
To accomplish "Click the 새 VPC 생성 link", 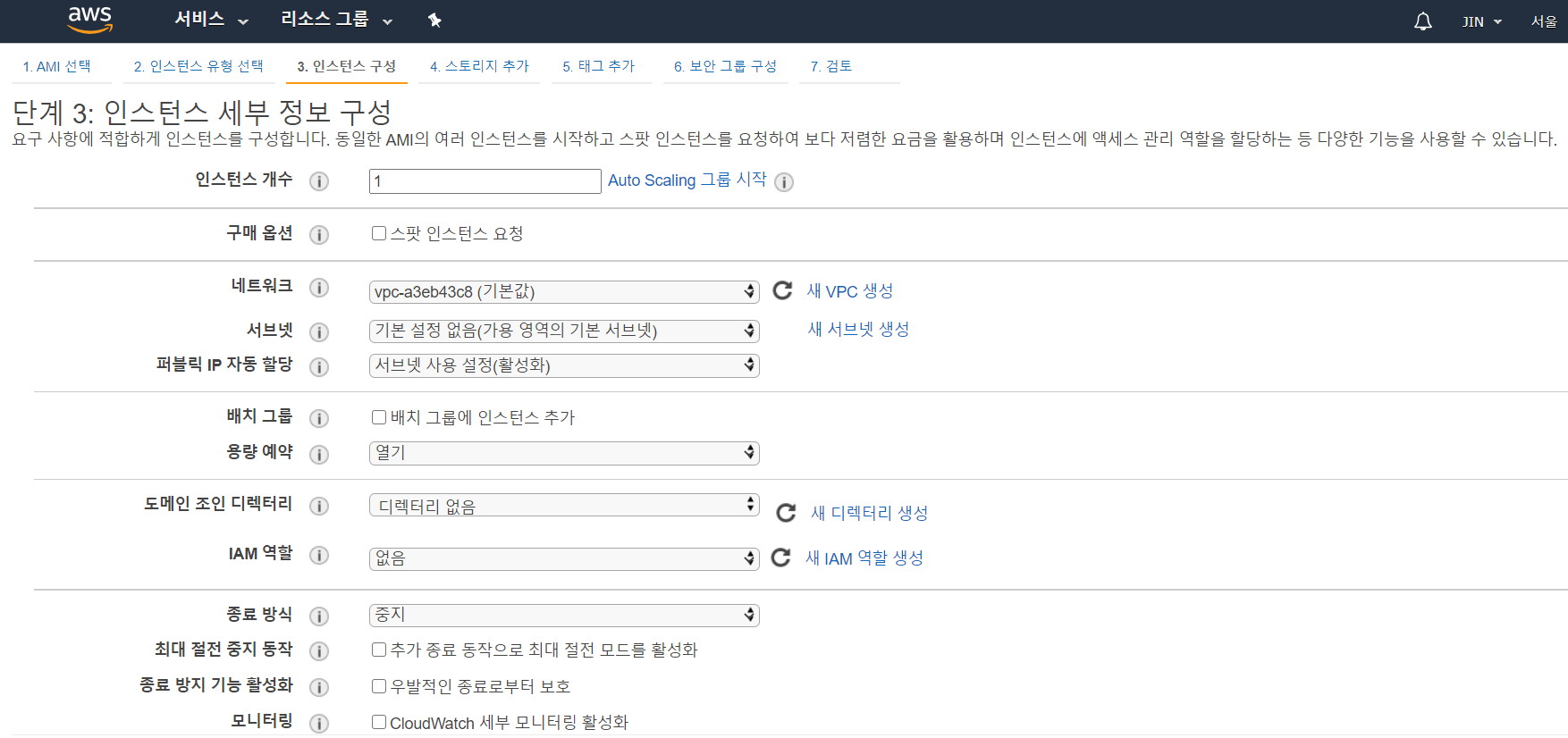I will (x=849, y=291).
